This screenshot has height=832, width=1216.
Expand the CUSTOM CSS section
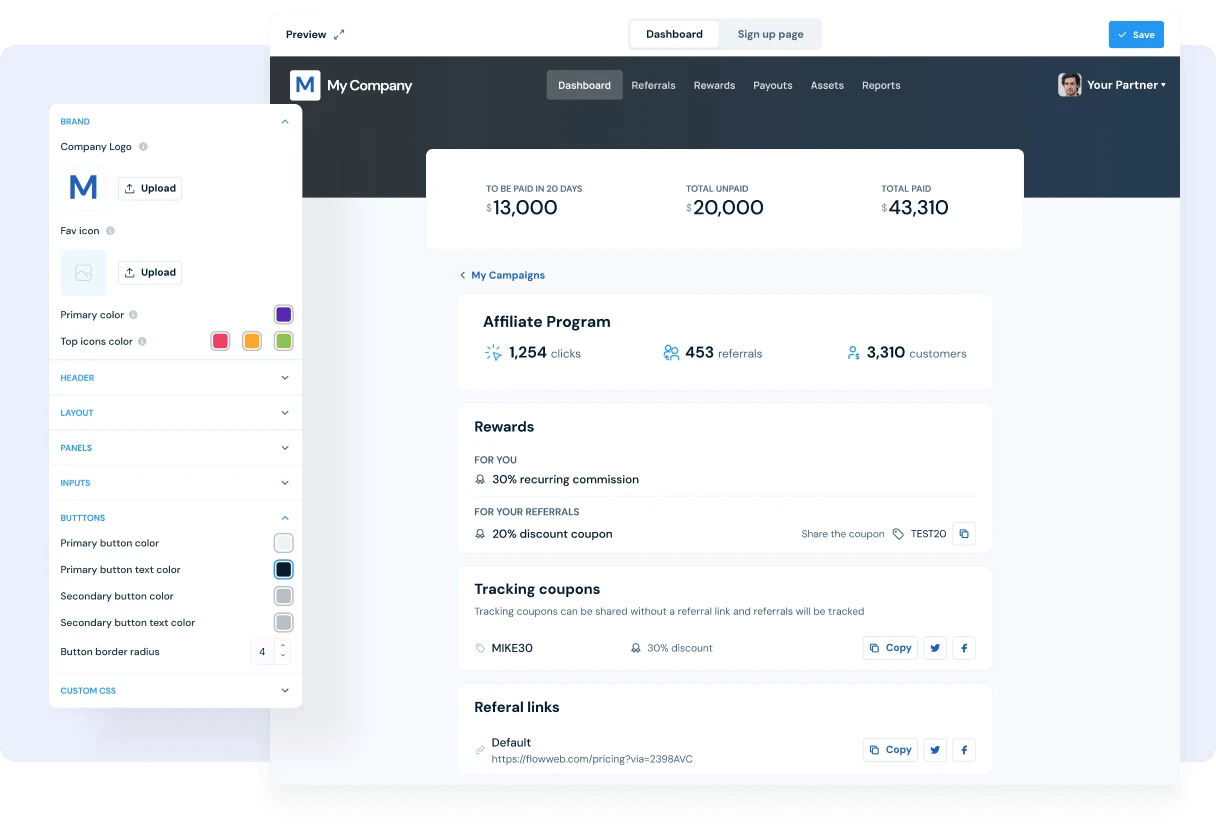[x=285, y=691]
